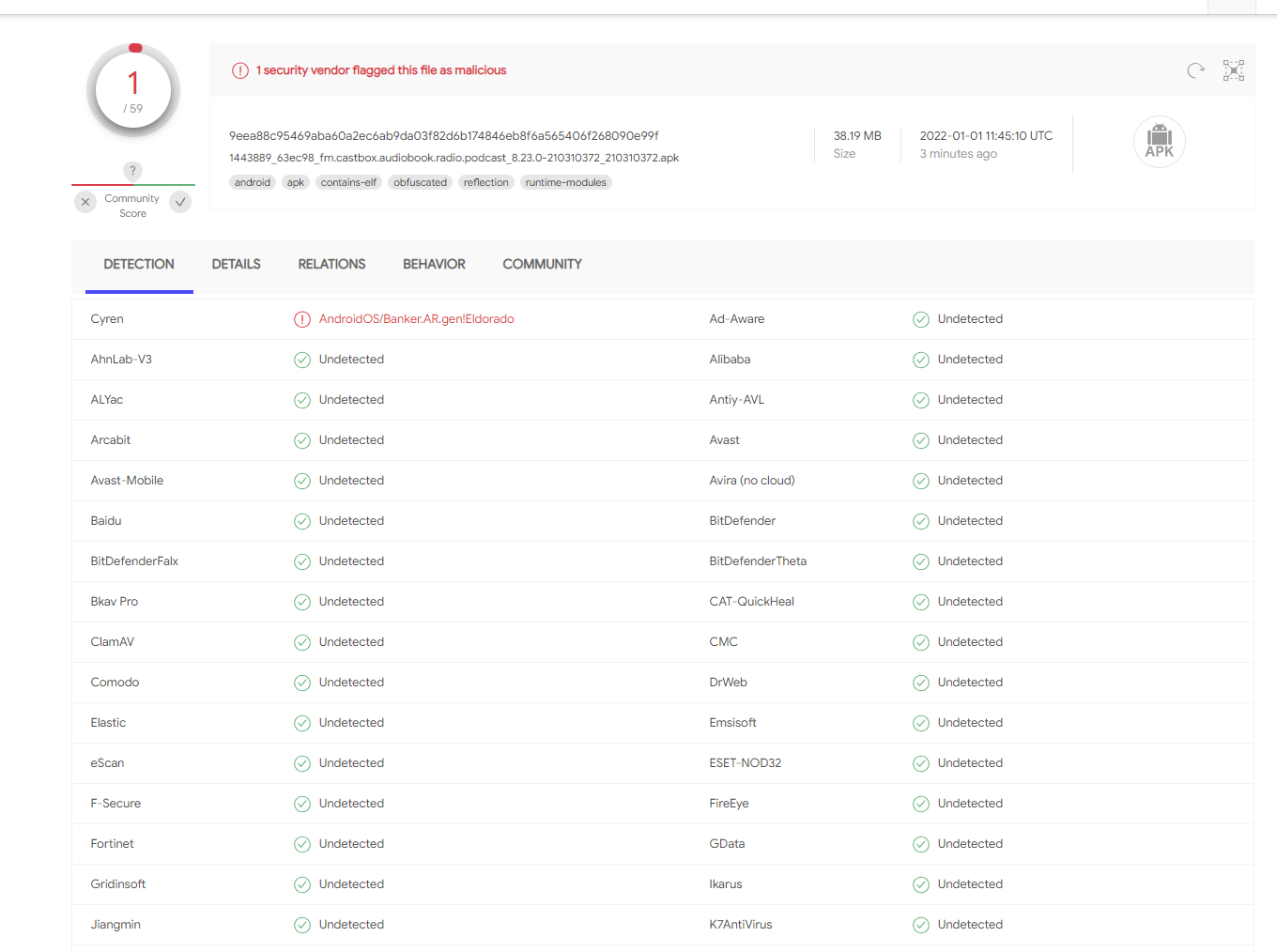This screenshot has height=952, width=1277.
Task: Click the green checkmark icon next to Ad-Aware
Action: click(x=920, y=319)
